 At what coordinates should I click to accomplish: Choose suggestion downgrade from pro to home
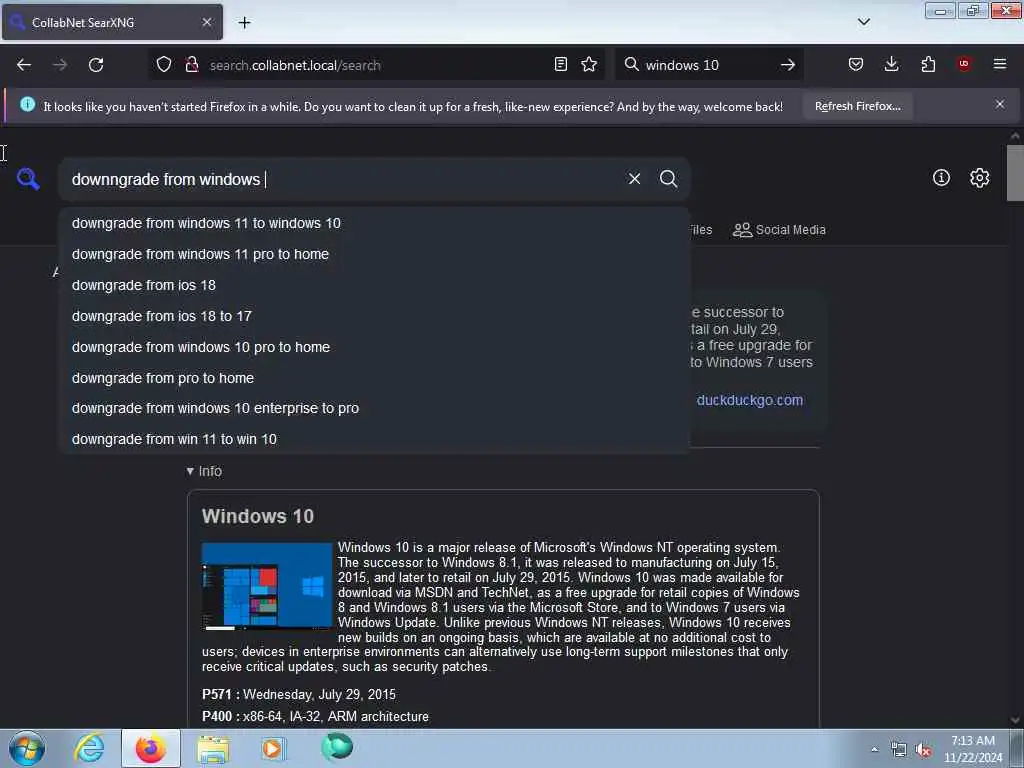[x=374, y=378]
